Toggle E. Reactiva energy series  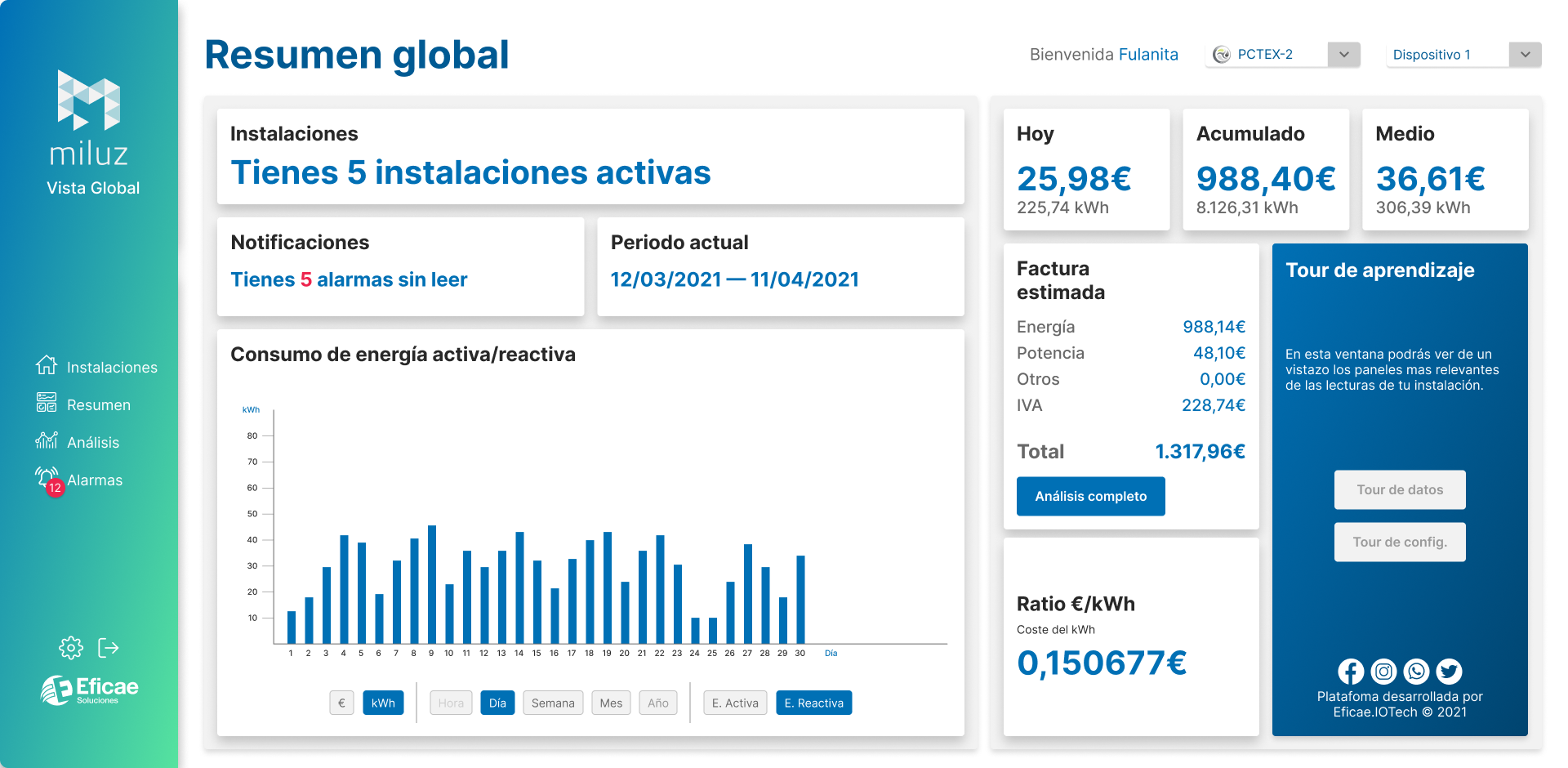tap(813, 703)
